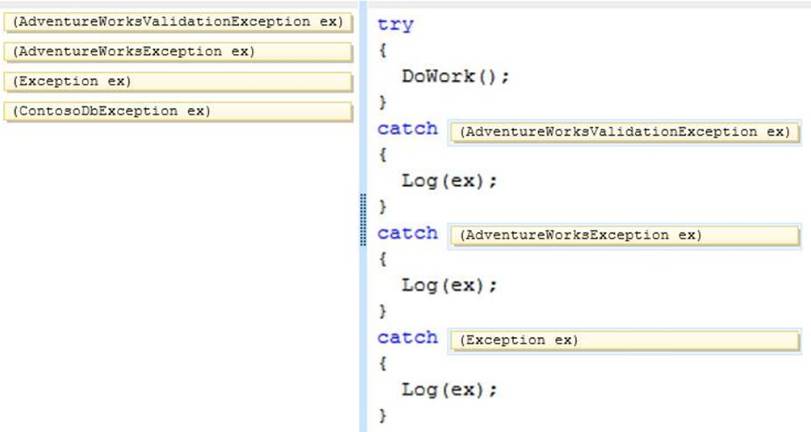Click the closing brace after DoWork()
Screen dimensions: 811x432
coord(382,102)
